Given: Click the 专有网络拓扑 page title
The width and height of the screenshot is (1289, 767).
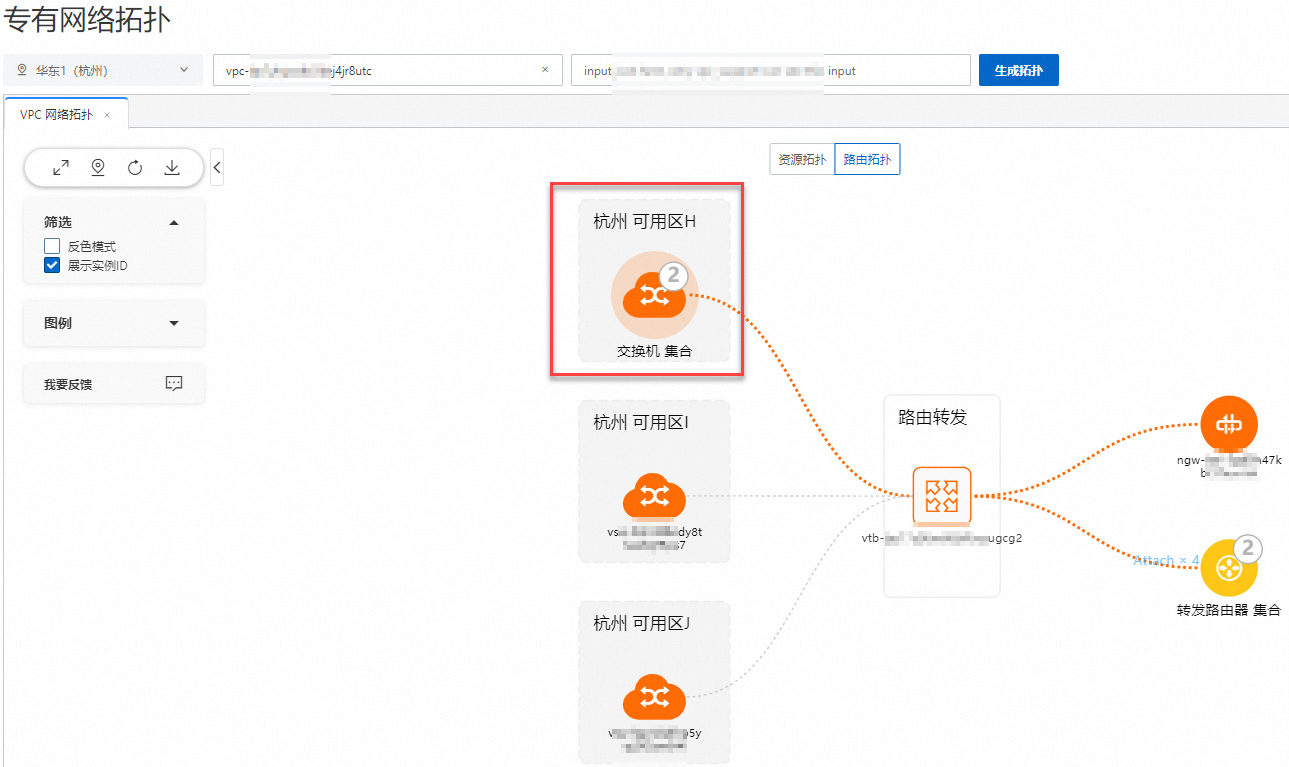Looking at the screenshot, I should tap(86, 18).
